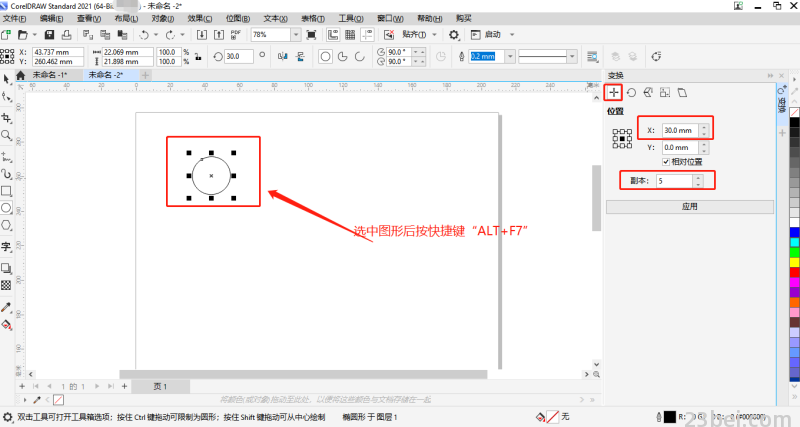The width and height of the screenshot is (800, 427).
Task: Open the 对象(J) menu
Action: 163,18
